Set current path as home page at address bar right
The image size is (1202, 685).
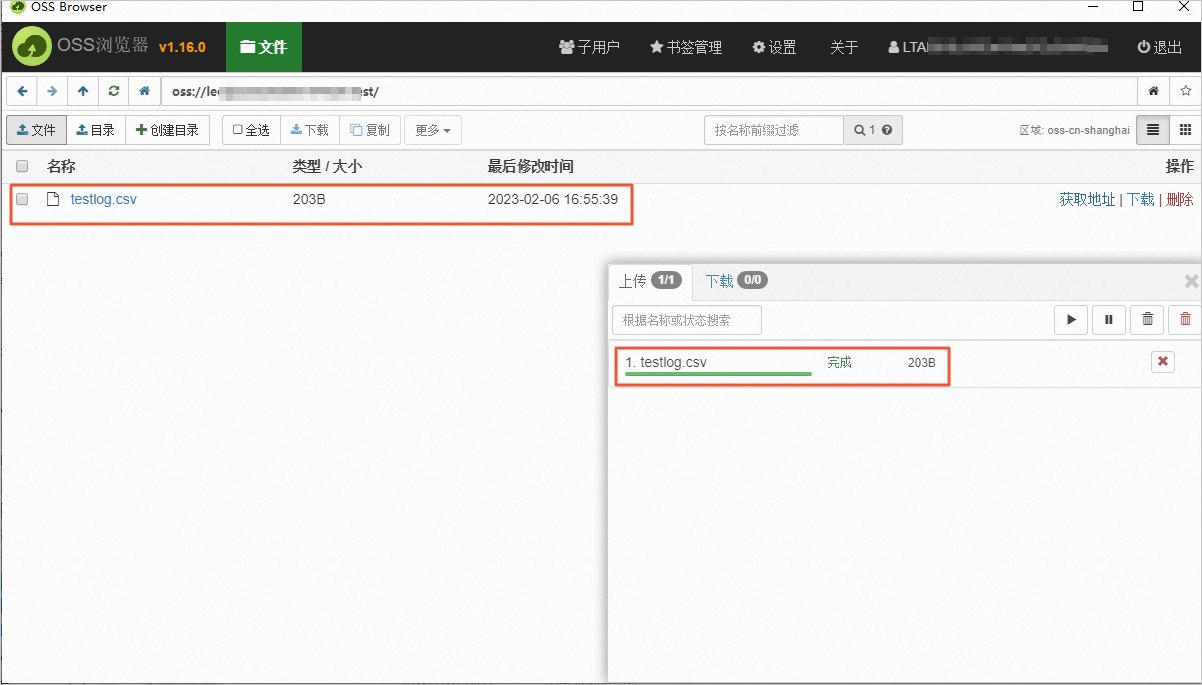(x=1153, y=91)
